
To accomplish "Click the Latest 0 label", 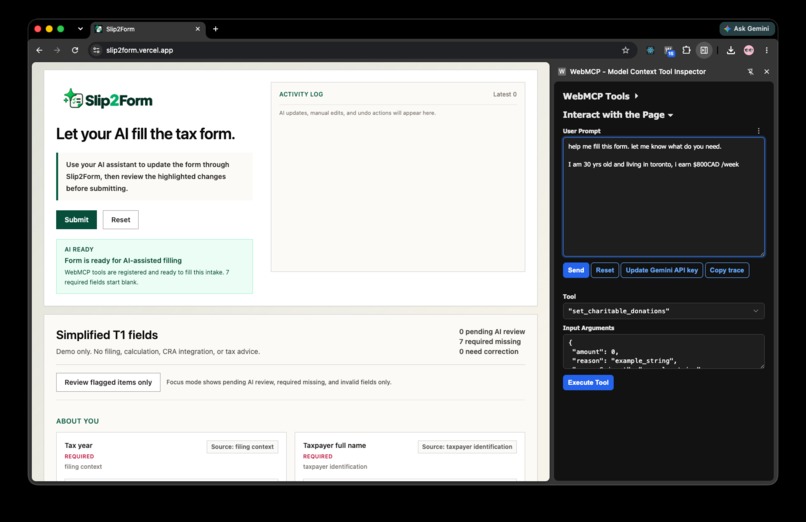I will [505, 95].
